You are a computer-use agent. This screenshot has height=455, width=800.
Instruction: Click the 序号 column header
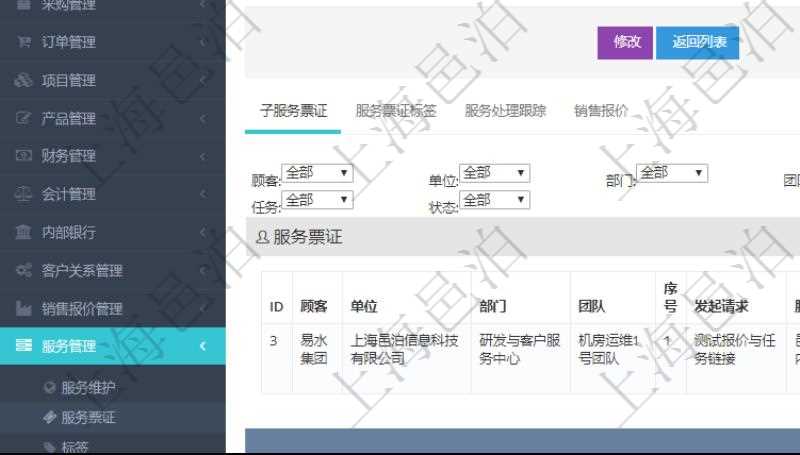[x=670, y=297]
